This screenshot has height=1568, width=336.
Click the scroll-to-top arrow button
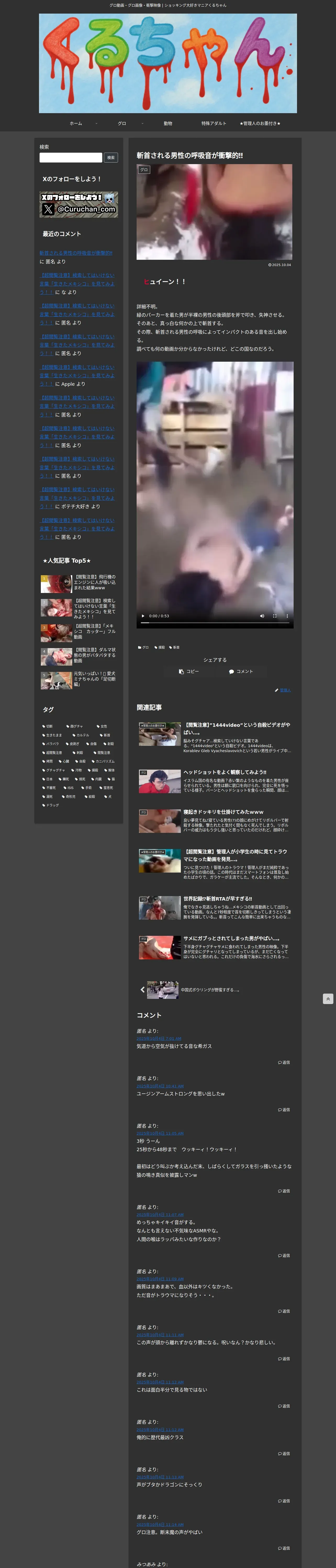tap(328, 999)
